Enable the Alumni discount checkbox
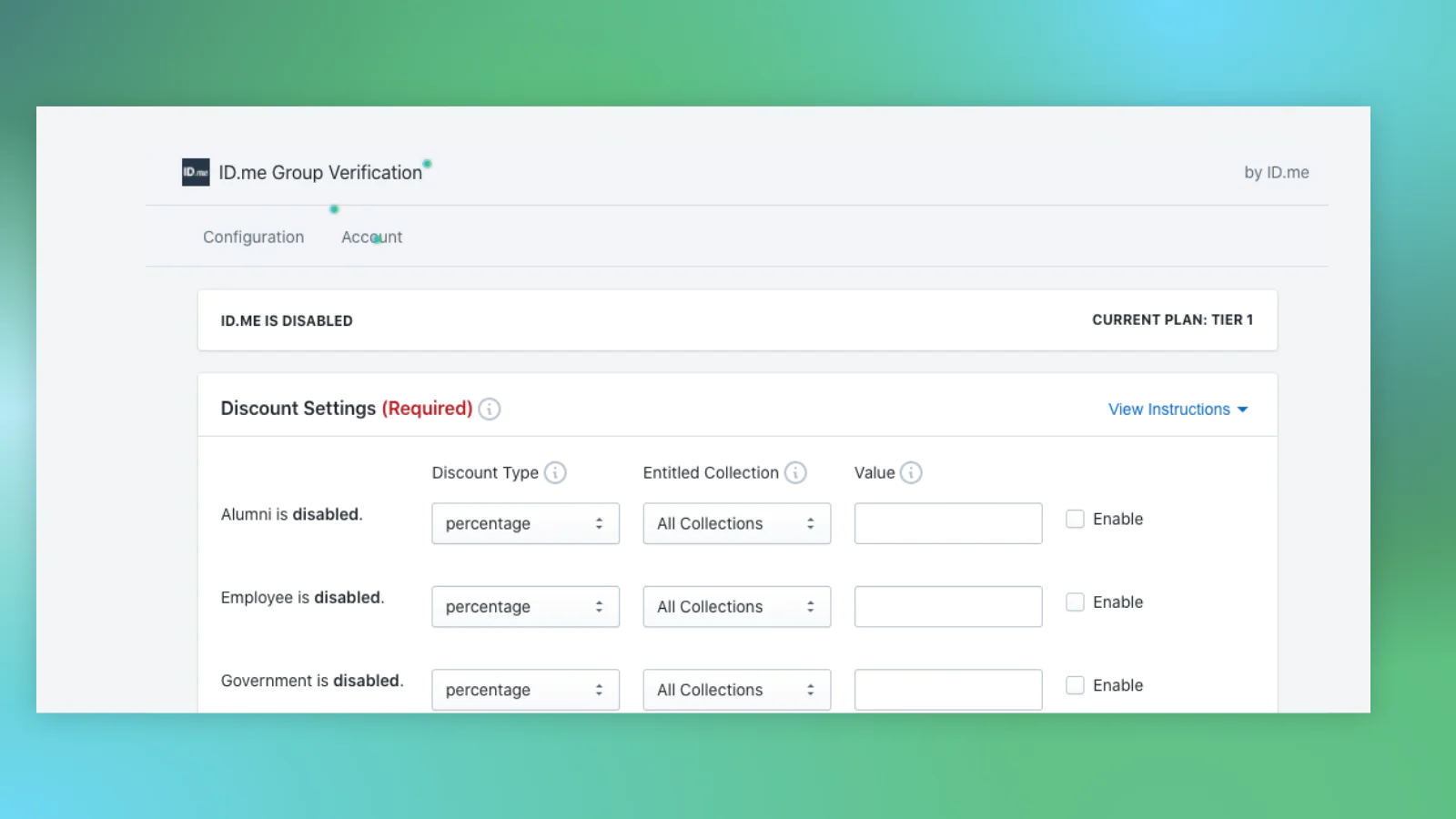The width and height of the screenshot is (1456, 819). pyautogui.click(x=1075, y=519)
